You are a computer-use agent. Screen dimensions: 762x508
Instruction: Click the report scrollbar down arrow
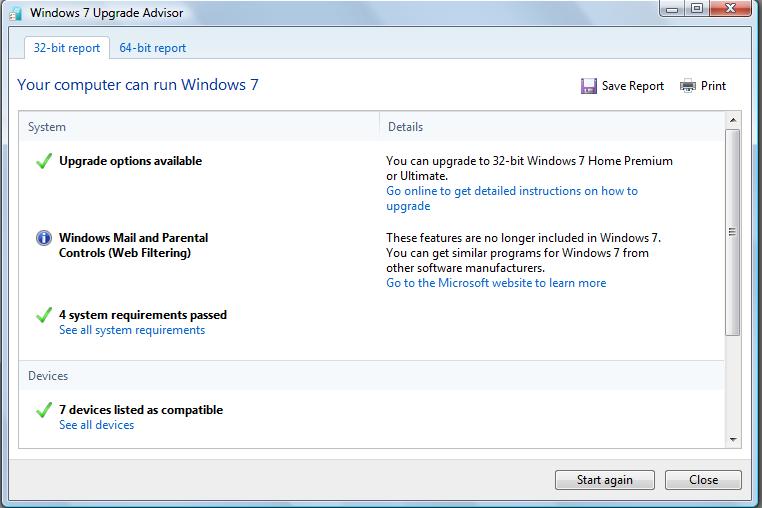click(x=733, y=440)
